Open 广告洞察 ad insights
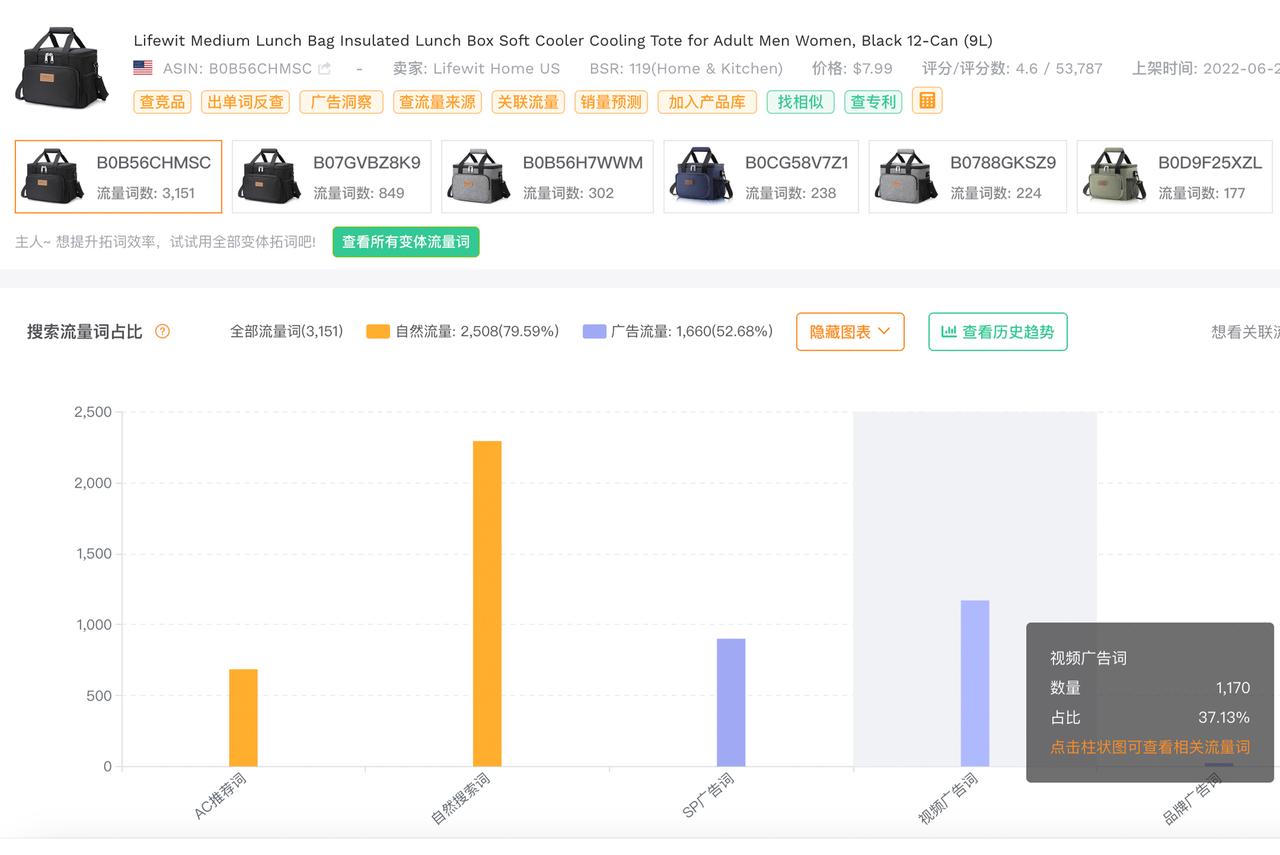 tap(341, 102)
